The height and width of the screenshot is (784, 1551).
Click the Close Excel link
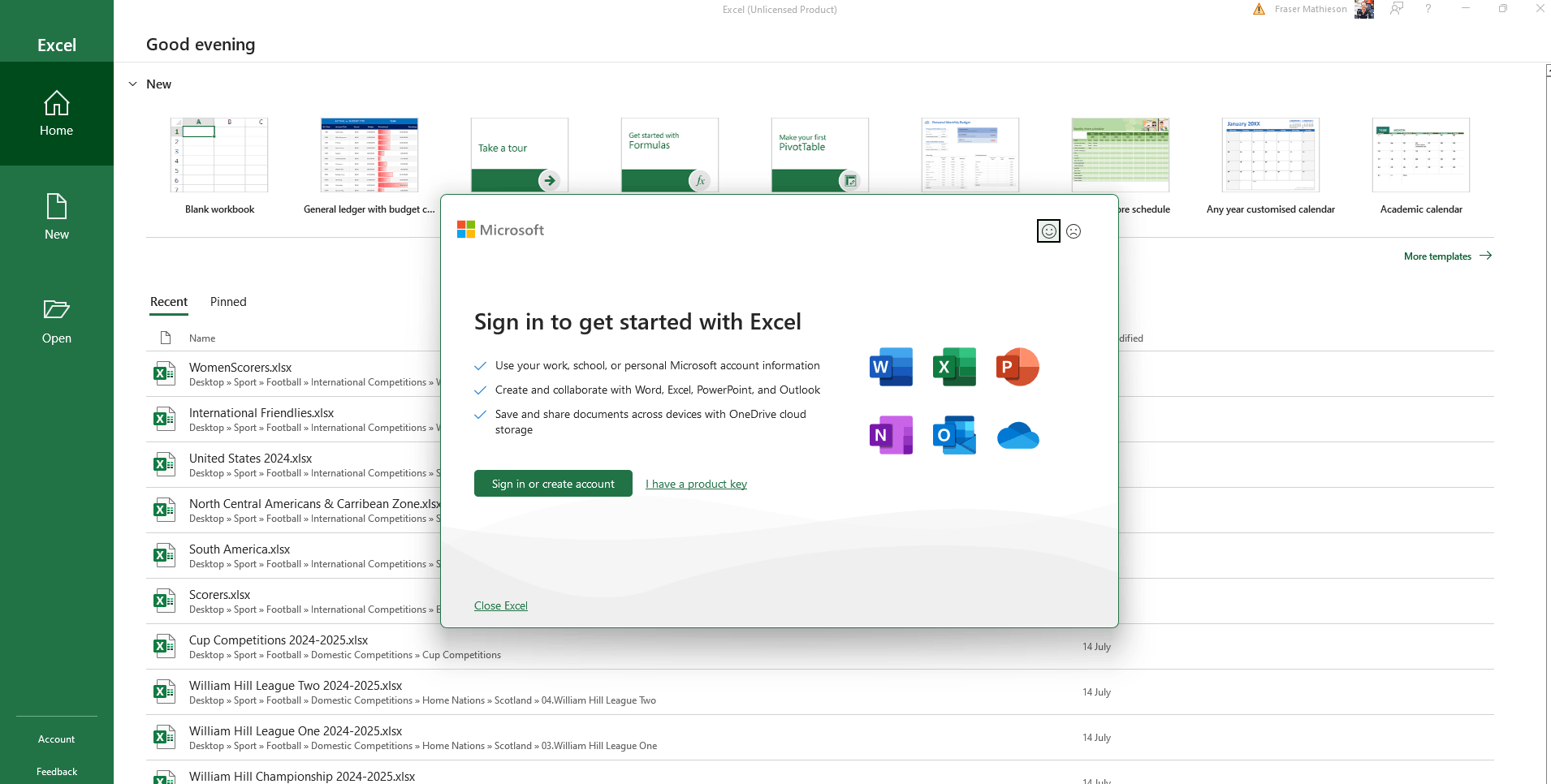point(501,605)
